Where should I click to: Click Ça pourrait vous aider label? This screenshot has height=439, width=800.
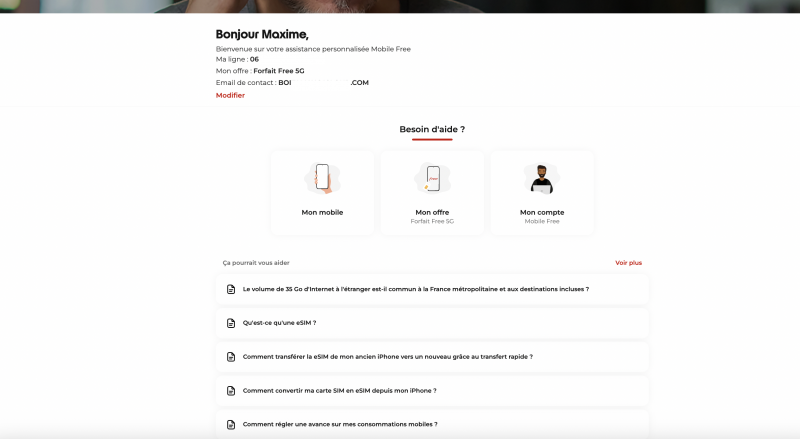[256, 263]
